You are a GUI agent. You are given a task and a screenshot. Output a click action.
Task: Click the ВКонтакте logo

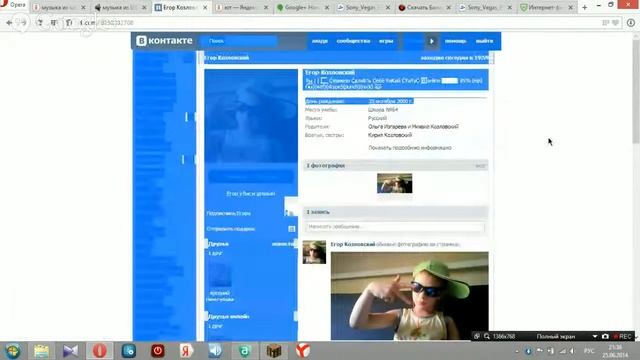164,41
